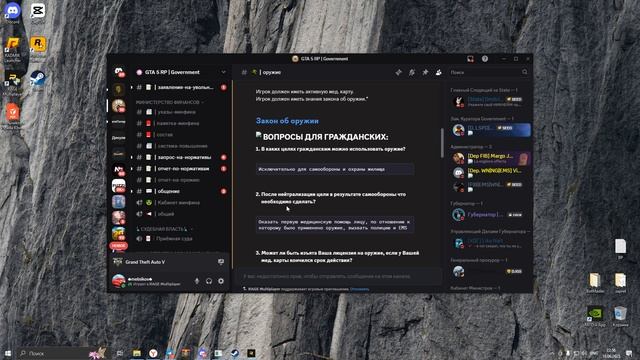Screen dimensions: 640x360
Task: Open Rockstar Games Launcher desktop icon
Action: (x=38, y=45)
